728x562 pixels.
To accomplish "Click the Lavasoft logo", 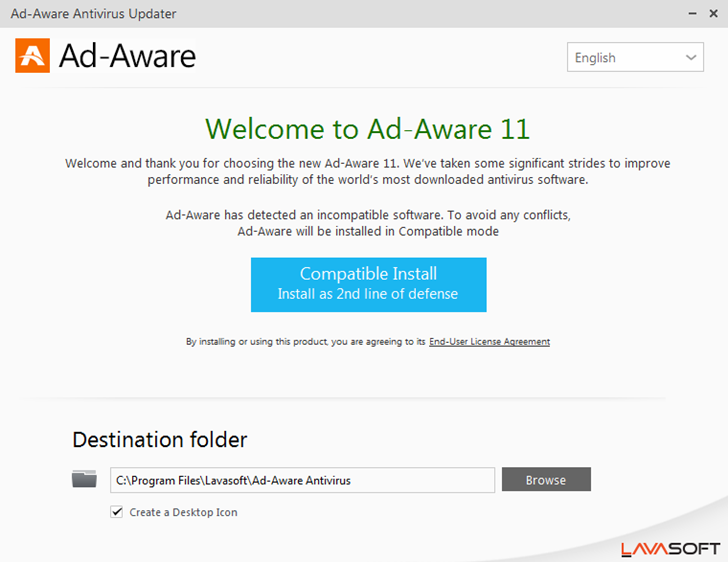I will pos(670,549).
